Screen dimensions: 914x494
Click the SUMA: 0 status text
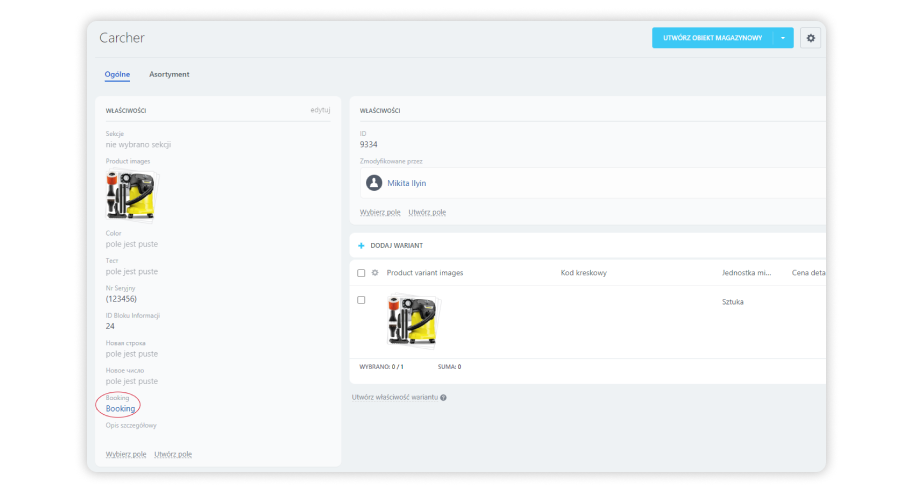[x=449, y=367]
